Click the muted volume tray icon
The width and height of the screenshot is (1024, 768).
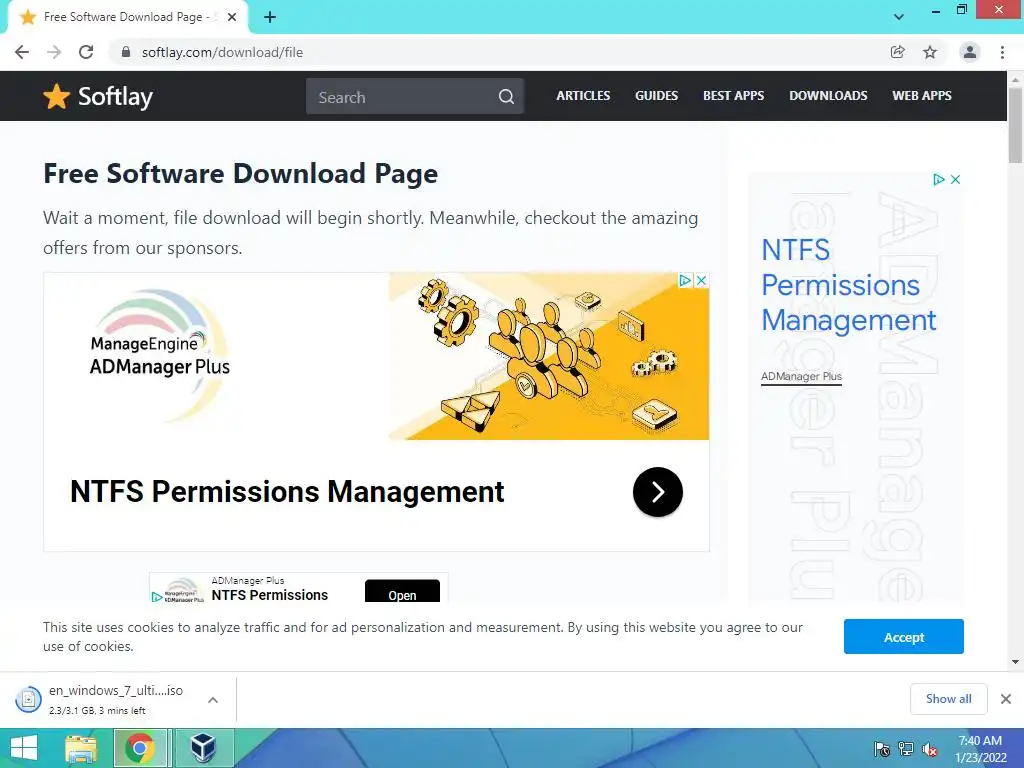tap(930, 749)
